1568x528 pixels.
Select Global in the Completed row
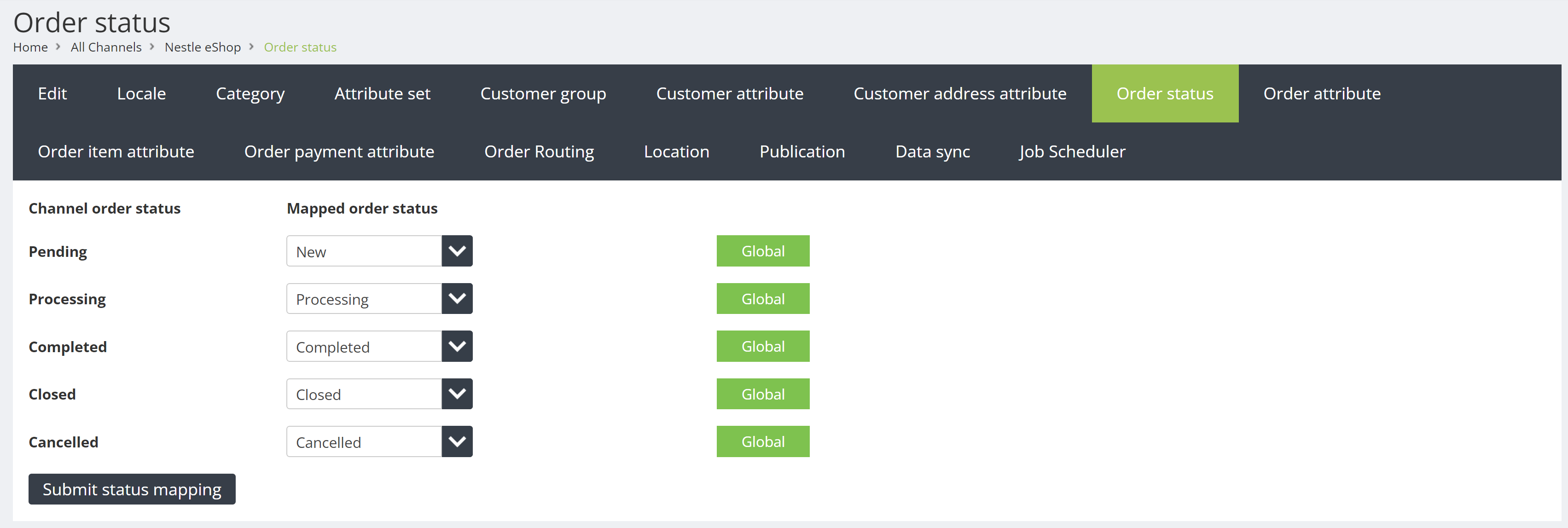coord(763,347)
